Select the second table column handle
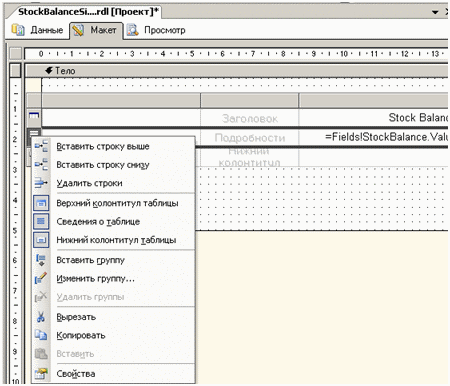 [249, 101]
